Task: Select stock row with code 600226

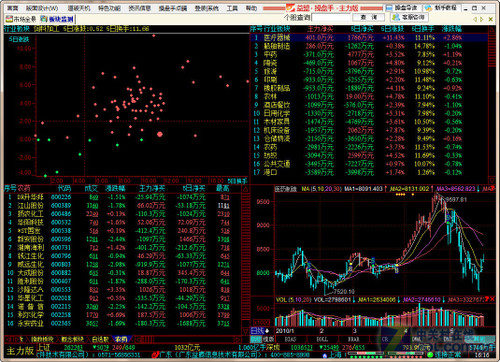Action: pos(122,197)
